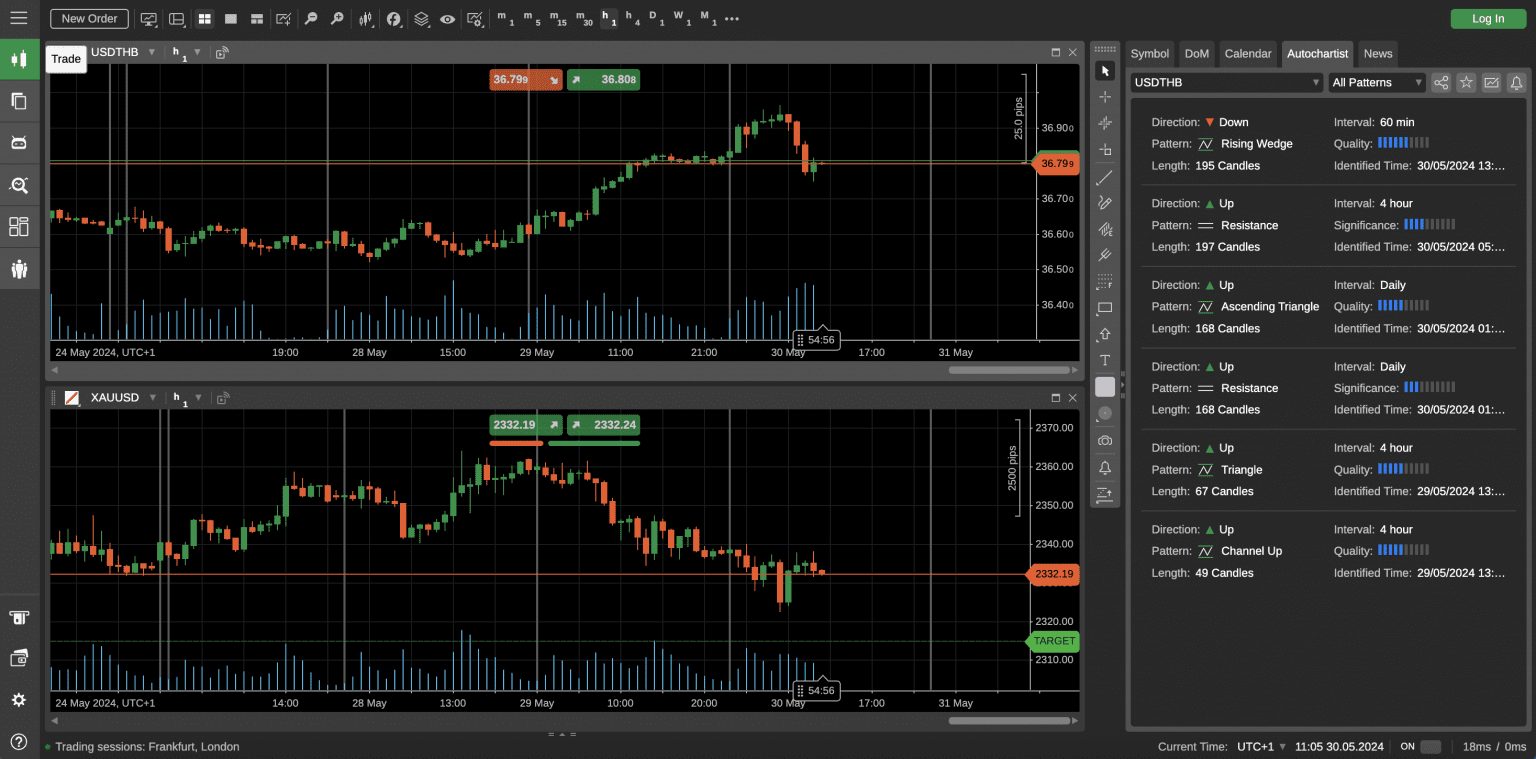1536x759 pixels.
Task: Open the UTC+1 timezone dropdown
Action: click(1260, 747)
